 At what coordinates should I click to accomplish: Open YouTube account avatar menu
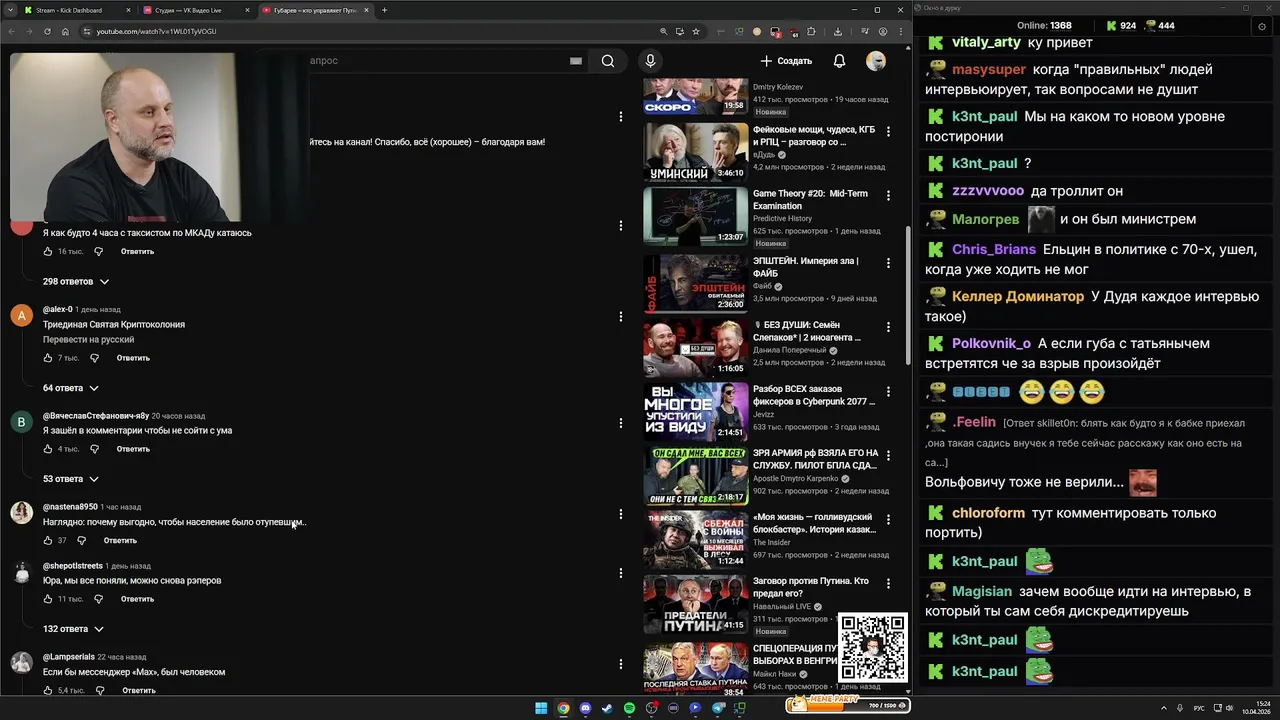[x=876, y=61]
